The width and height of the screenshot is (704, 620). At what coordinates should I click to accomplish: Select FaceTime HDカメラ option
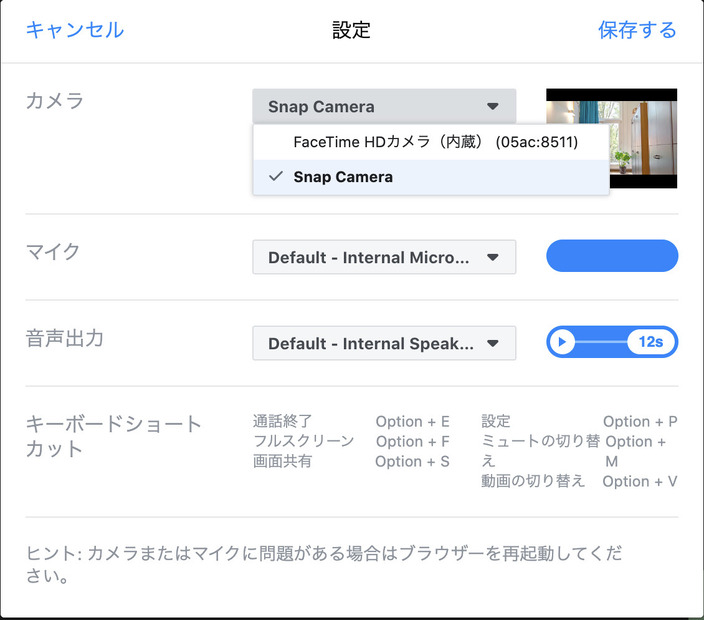431,142
